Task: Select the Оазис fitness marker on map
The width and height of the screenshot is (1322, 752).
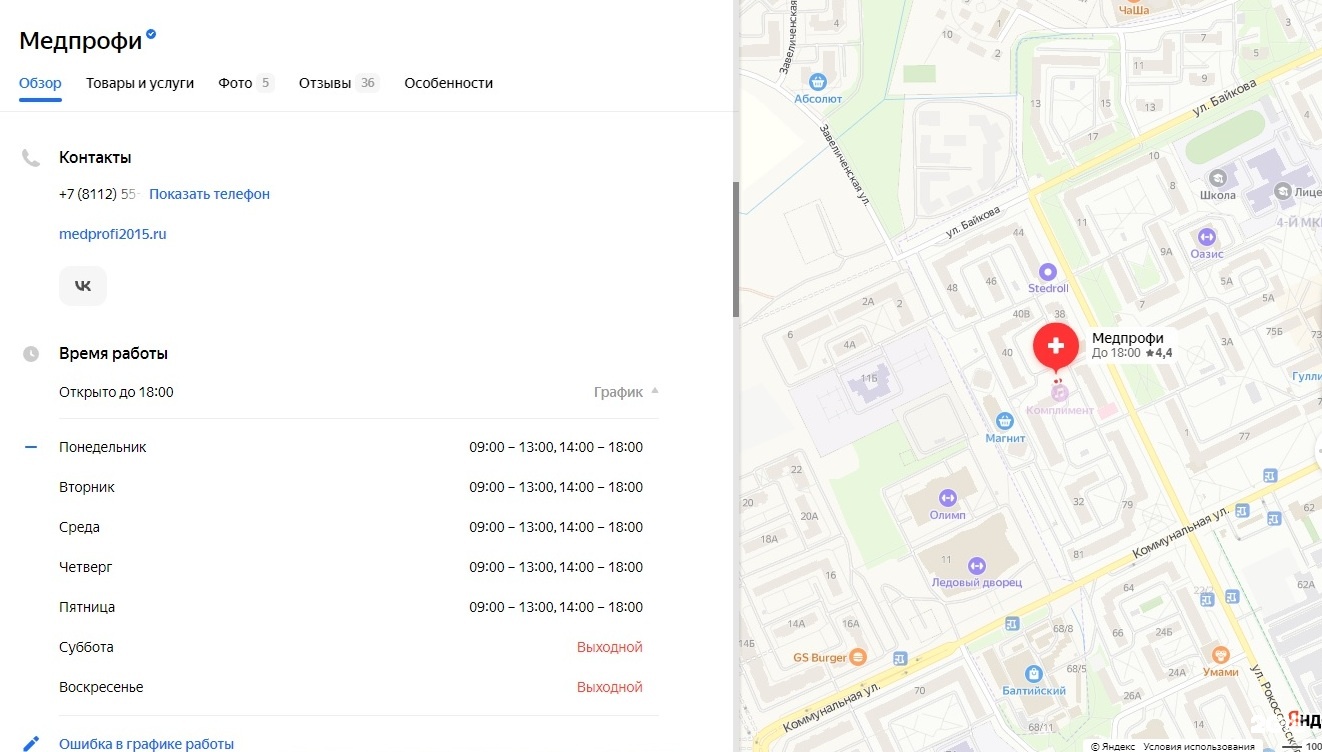Action: (x=1206, y=237)
